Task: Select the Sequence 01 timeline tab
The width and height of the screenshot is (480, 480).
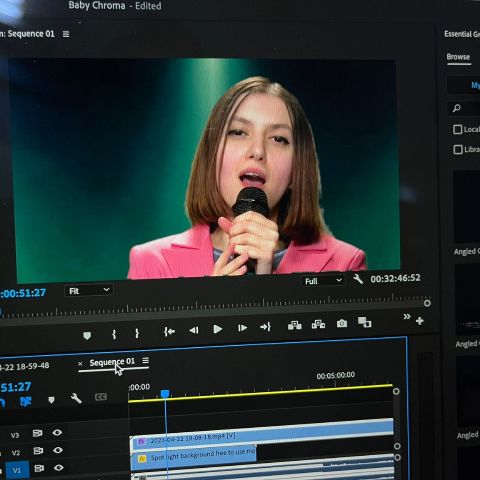Action: tap(112, 362)
